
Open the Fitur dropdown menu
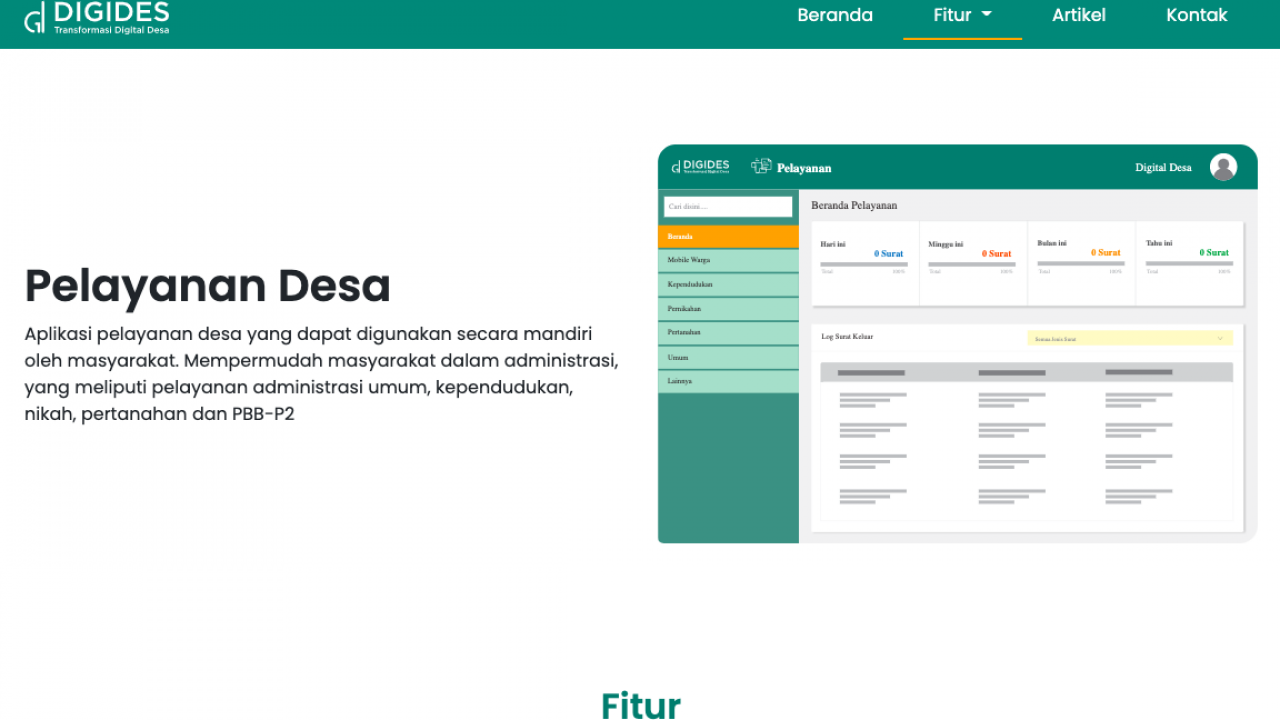coord(962,15)
